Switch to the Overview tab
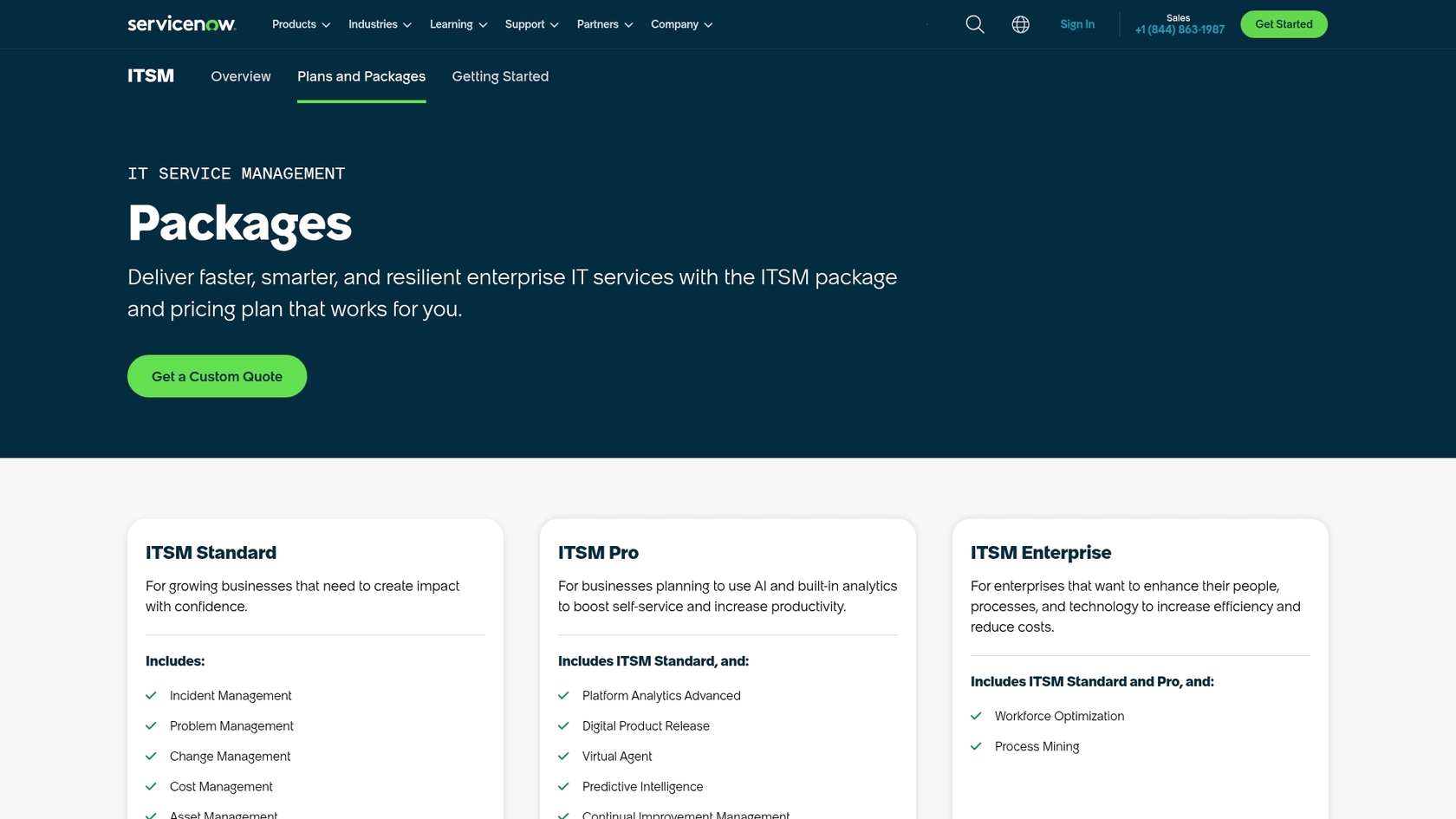Screen dimensions: 1456x819 click(x=240, y=76)
